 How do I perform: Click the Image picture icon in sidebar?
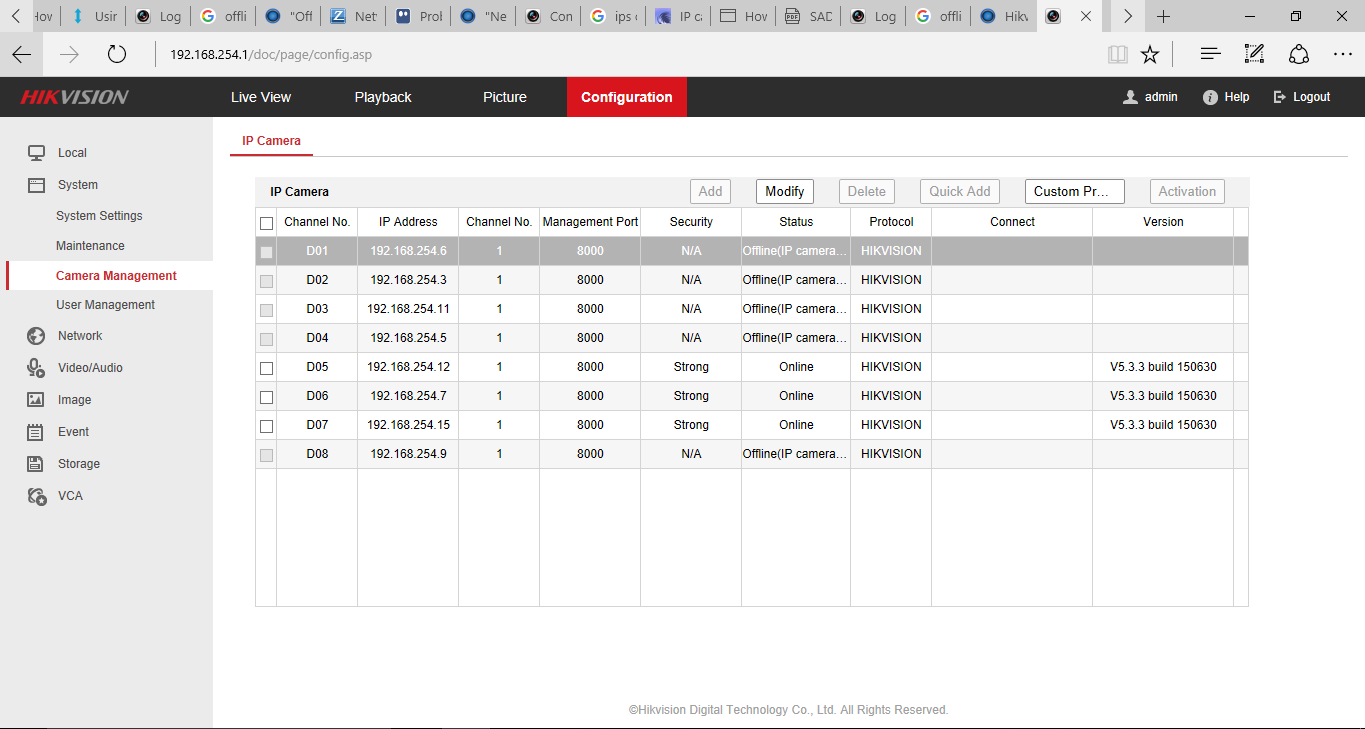point(36,400)
